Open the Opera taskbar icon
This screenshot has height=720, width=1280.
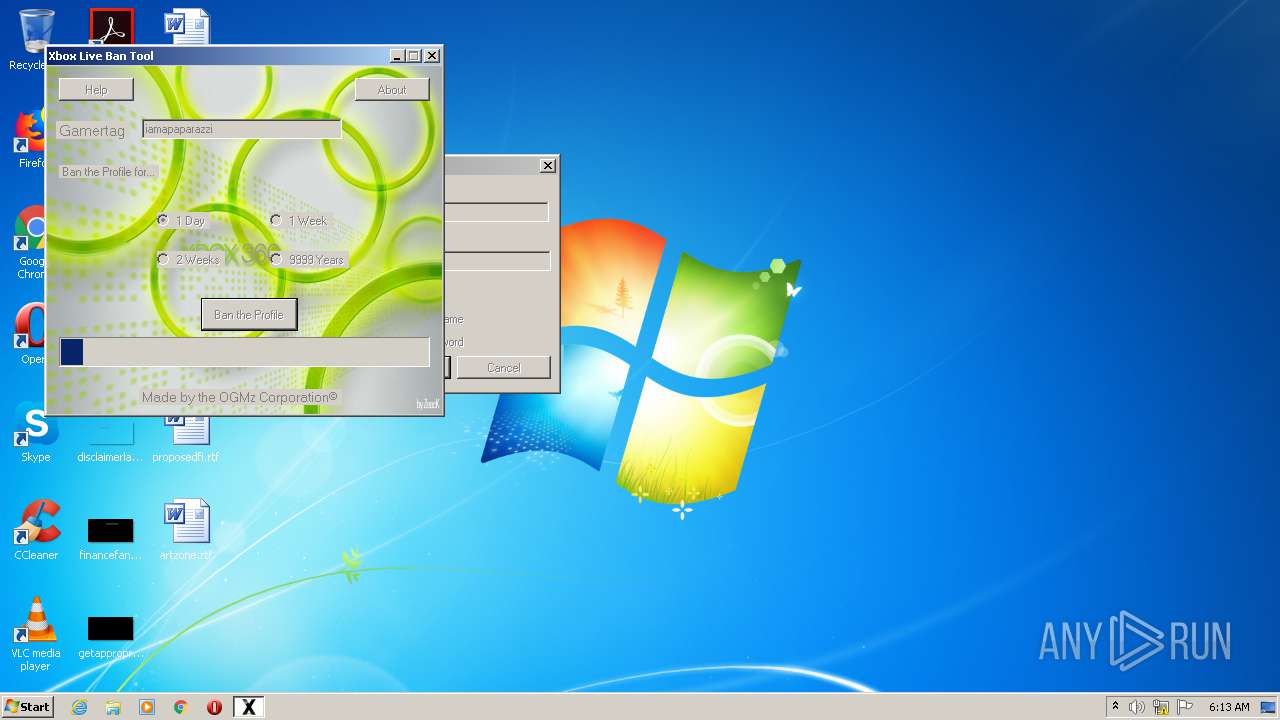214,707
